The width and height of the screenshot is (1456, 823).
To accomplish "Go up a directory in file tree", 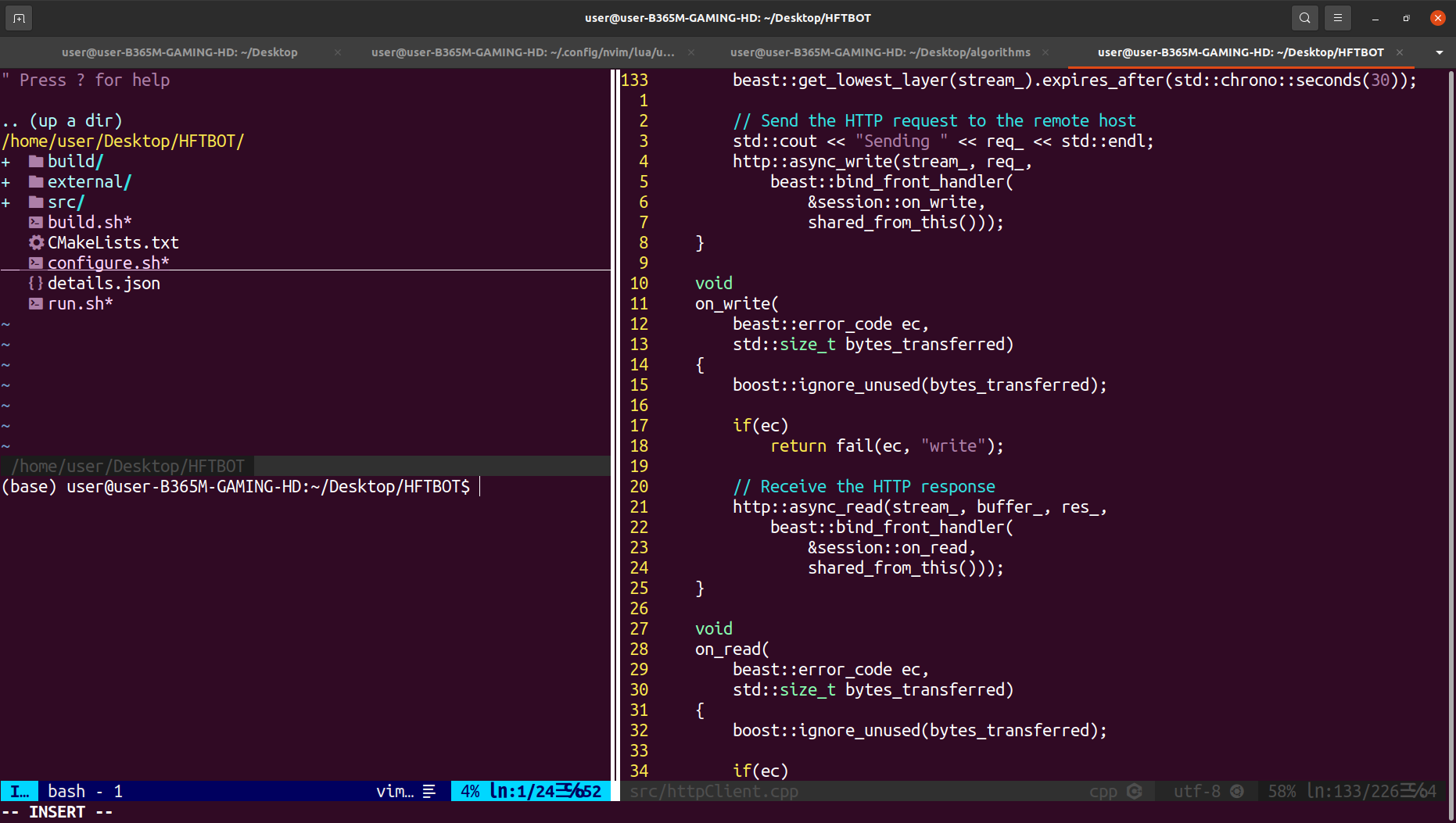I will click(x=63, y=121).
